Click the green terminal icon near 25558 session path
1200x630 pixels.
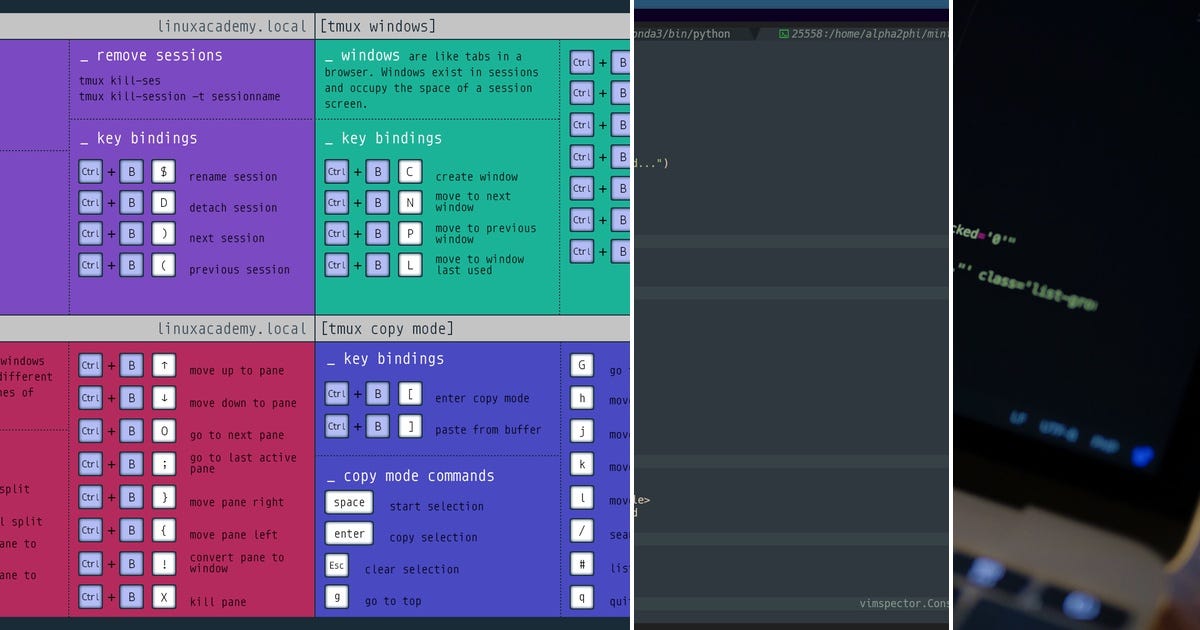[x=783, y=33]
